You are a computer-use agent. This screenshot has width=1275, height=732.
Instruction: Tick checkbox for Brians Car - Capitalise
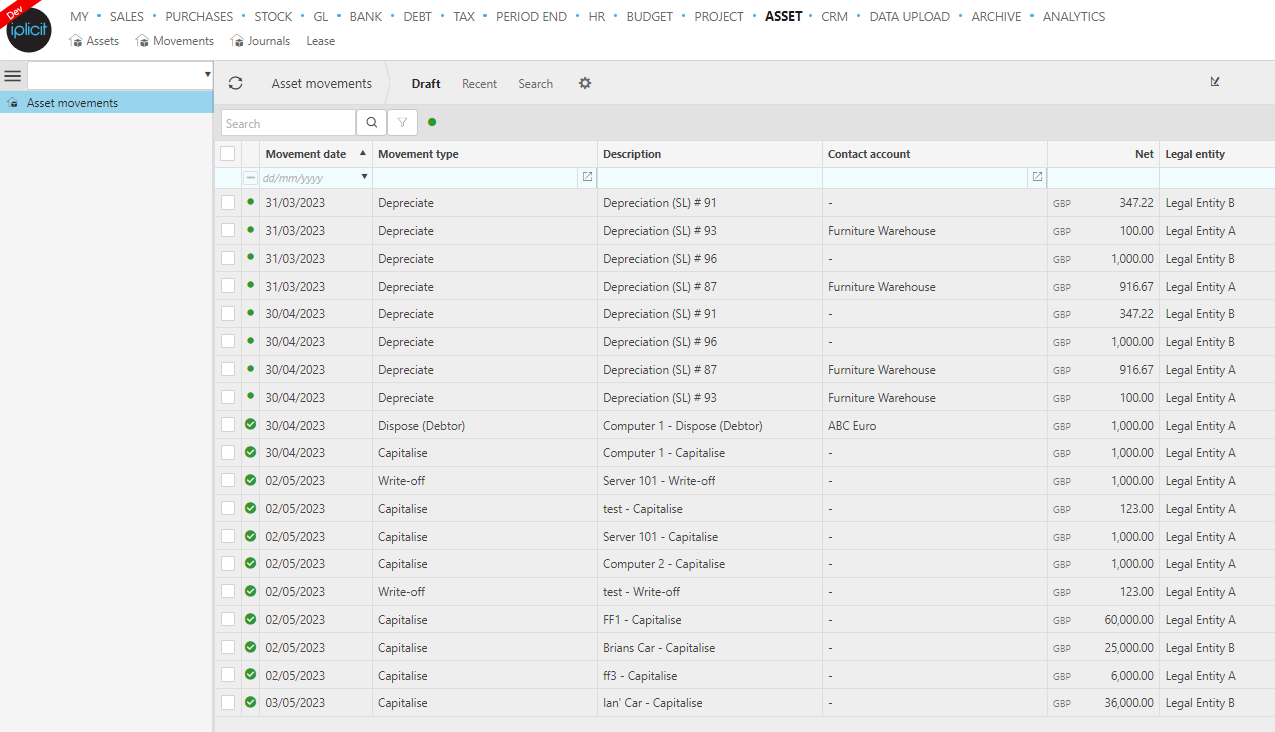point(228,647)
